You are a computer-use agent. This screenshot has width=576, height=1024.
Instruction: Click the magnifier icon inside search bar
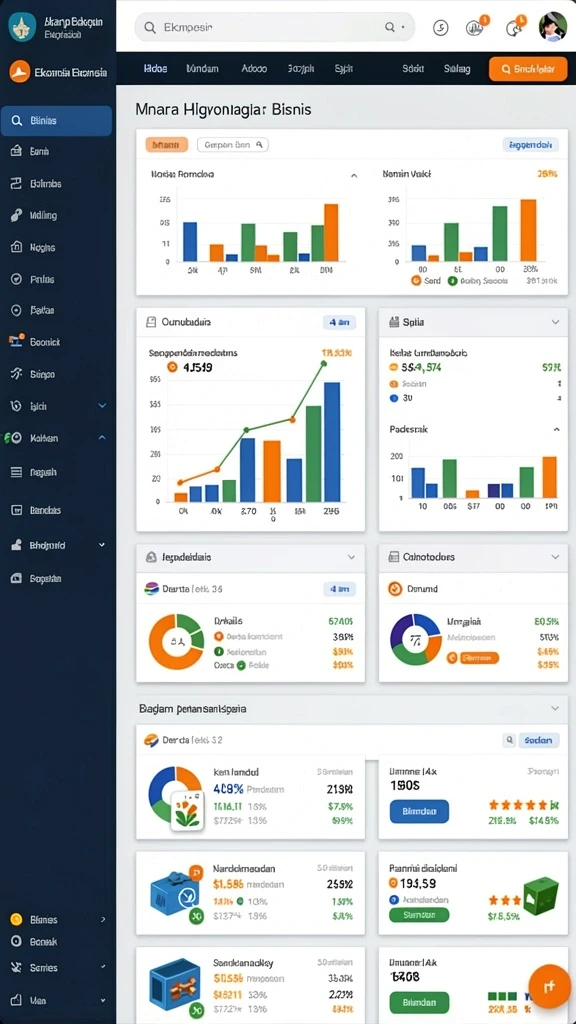pyautogui.click(x=150, y=27)
